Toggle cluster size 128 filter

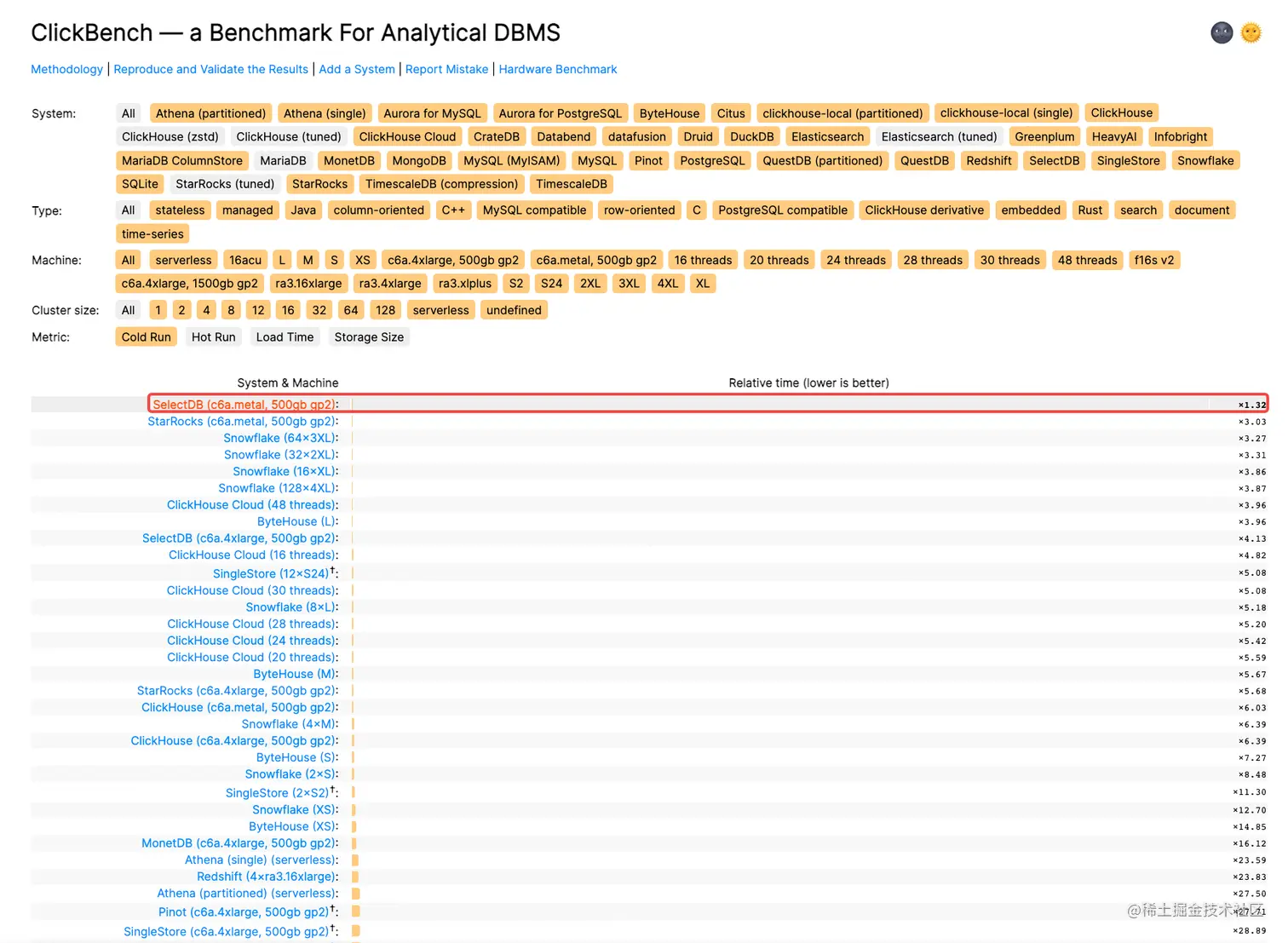pos(386,311)
